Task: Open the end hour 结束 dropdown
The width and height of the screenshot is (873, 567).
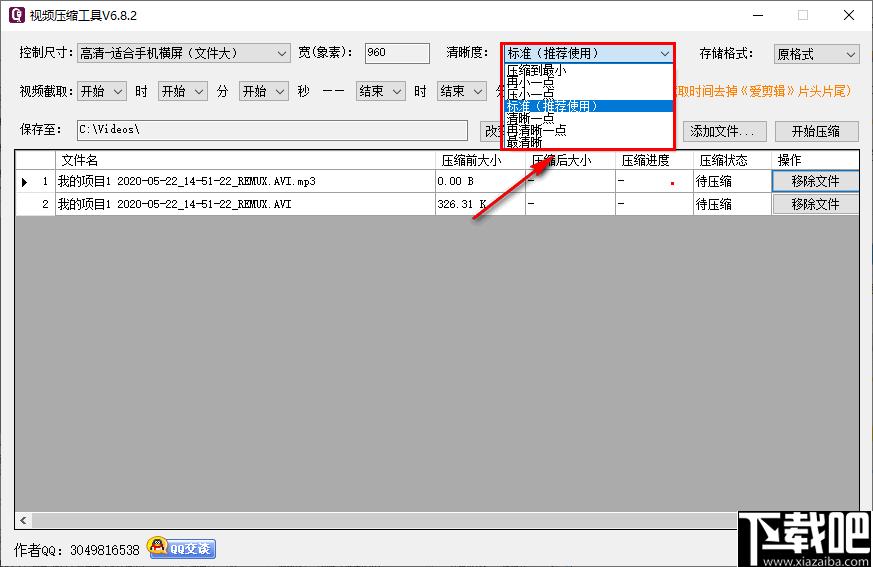Action: pos(380,91)
